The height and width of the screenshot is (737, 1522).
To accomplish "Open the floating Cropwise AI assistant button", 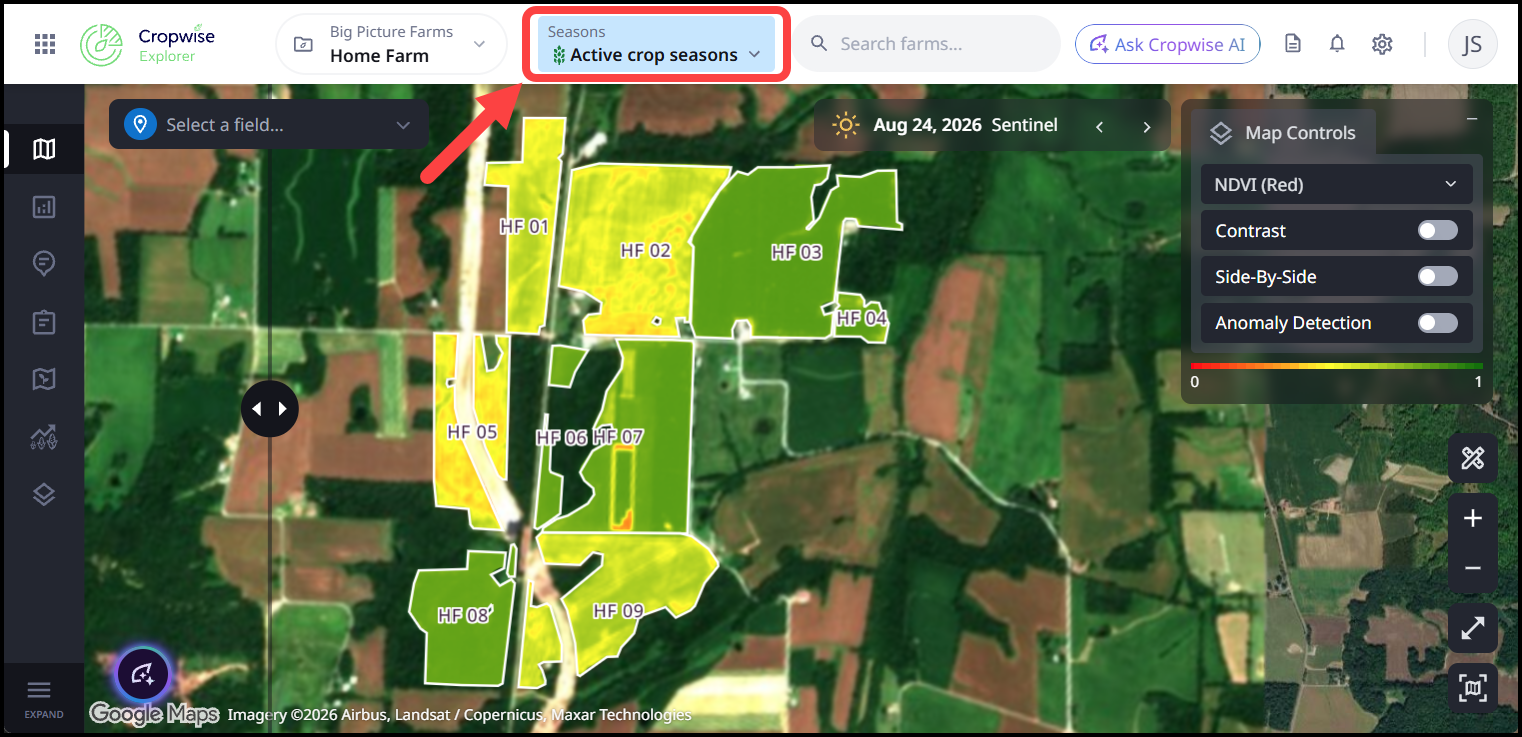I will (x=143, y=674).
